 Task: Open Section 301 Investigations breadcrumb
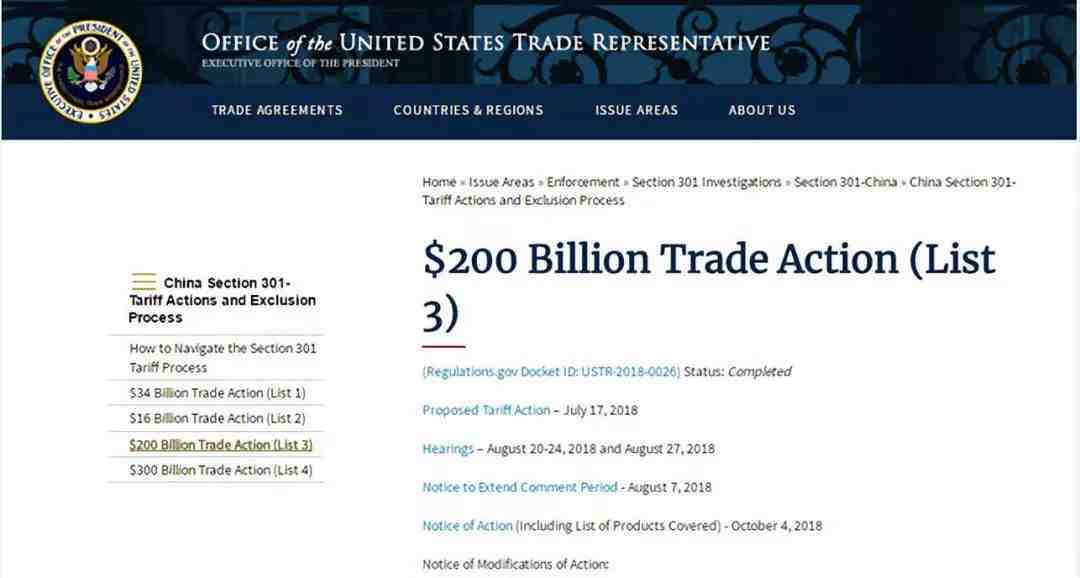707,182
